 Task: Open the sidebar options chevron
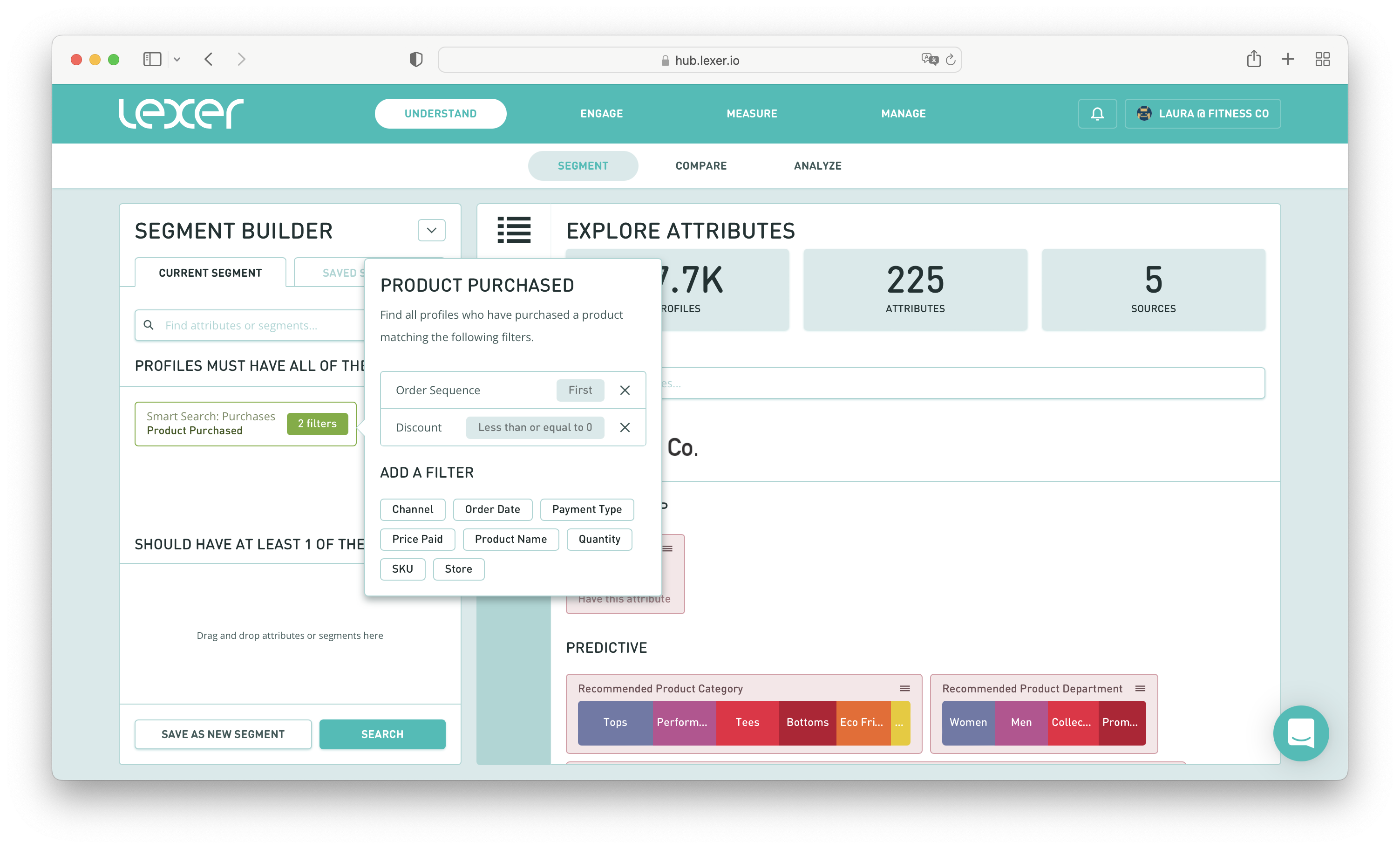[177, 59]
